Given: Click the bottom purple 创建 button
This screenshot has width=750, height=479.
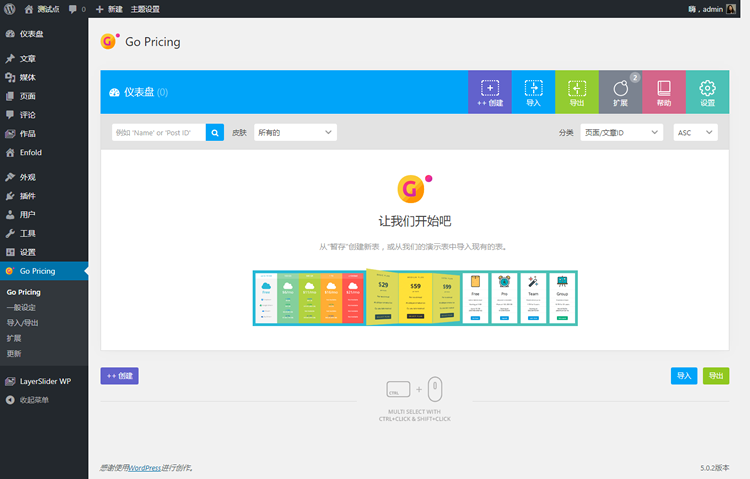Looking at the screenshot, I should pos(120,376).
